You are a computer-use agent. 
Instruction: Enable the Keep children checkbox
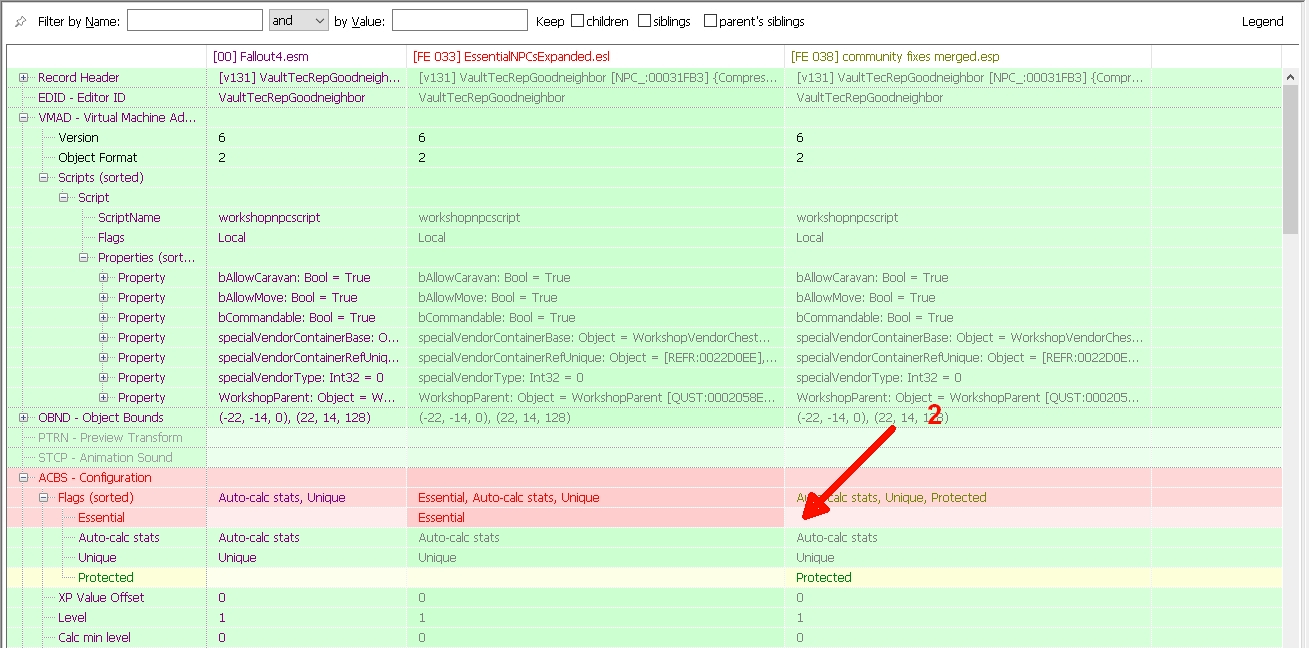(577, 21)
